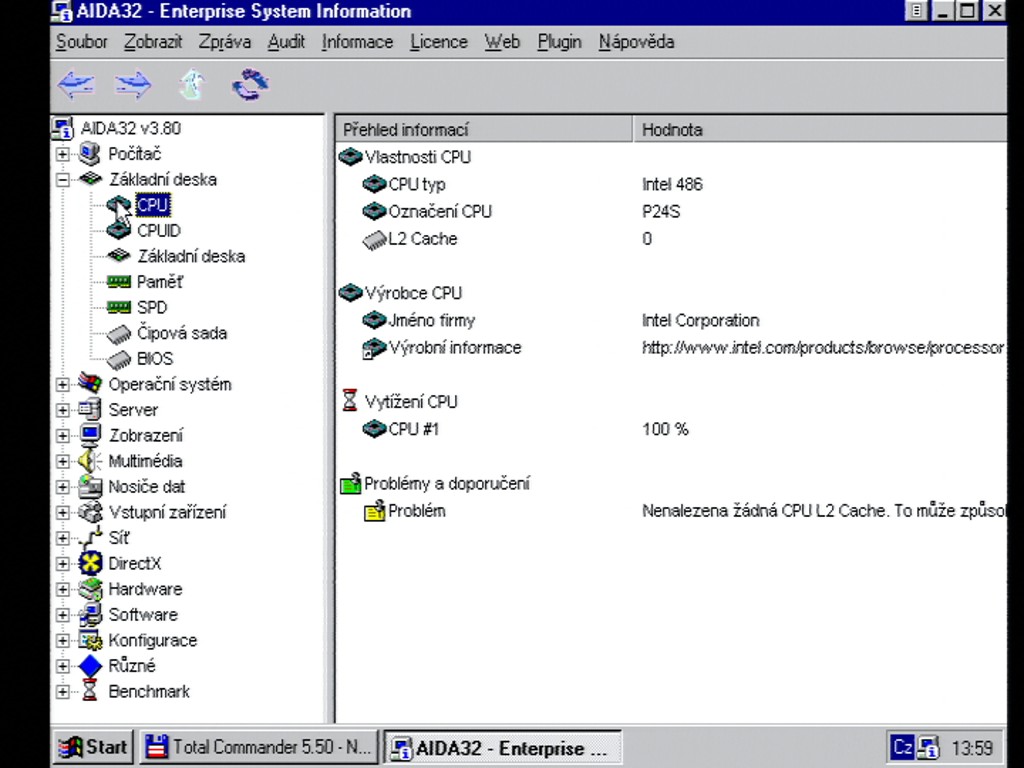Select the Server icon in tree
The width and height of the screenshot is (1024, 768).
[90, 409]
